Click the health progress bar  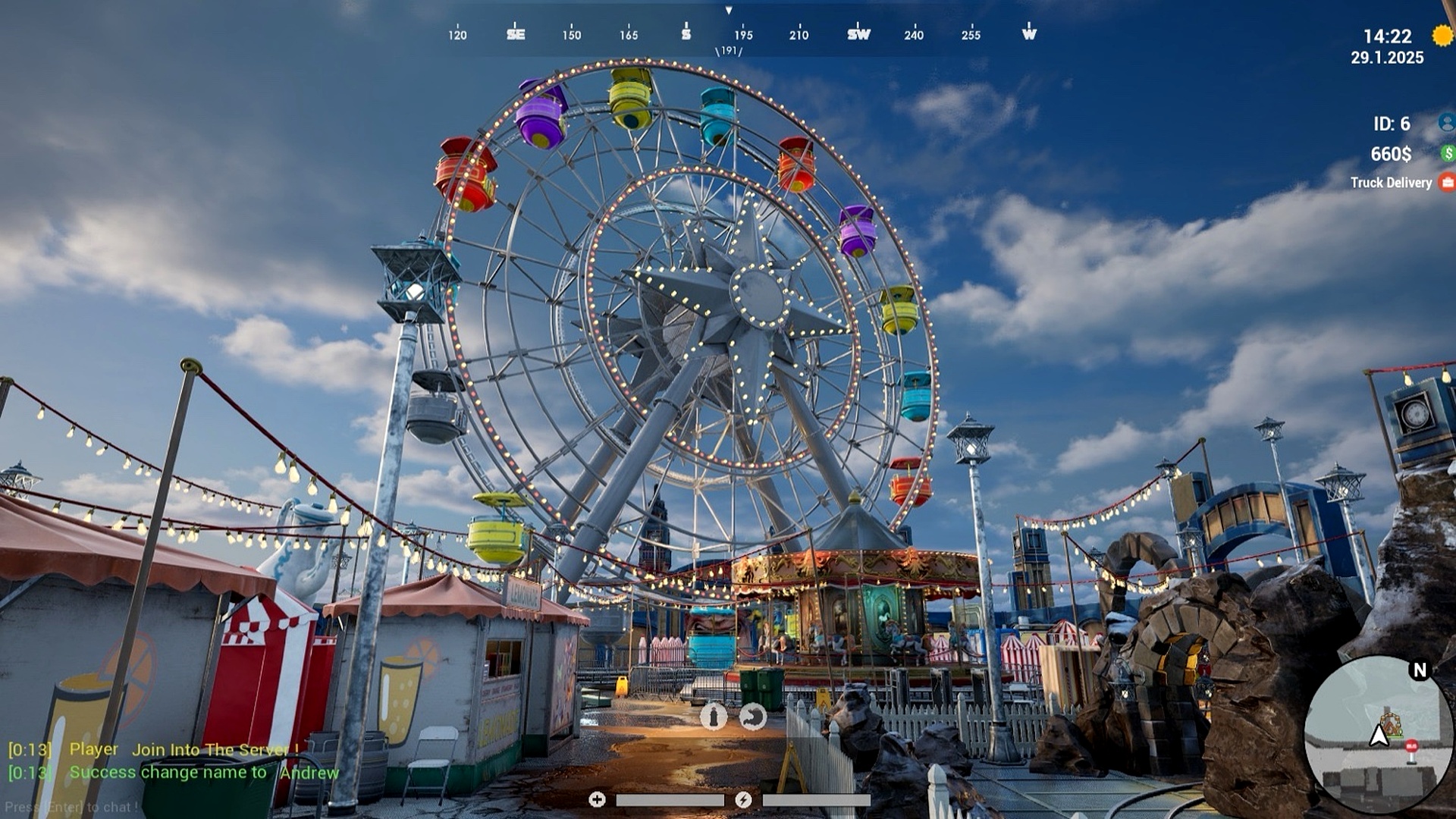coord(670,799)
